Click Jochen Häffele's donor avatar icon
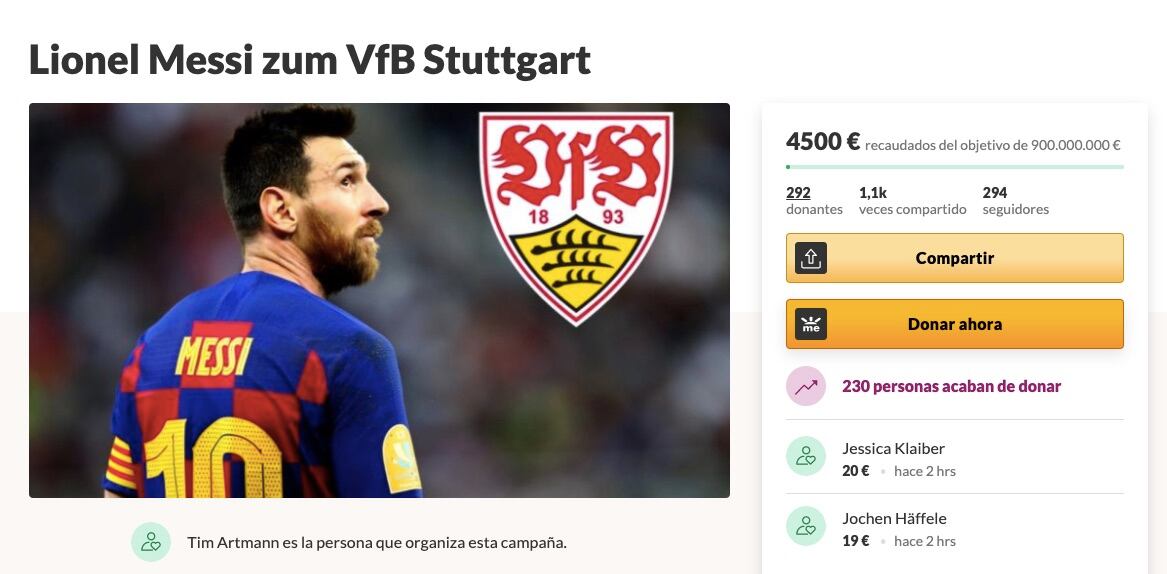The image size is (1167, 574). click(x=806, y=526)
